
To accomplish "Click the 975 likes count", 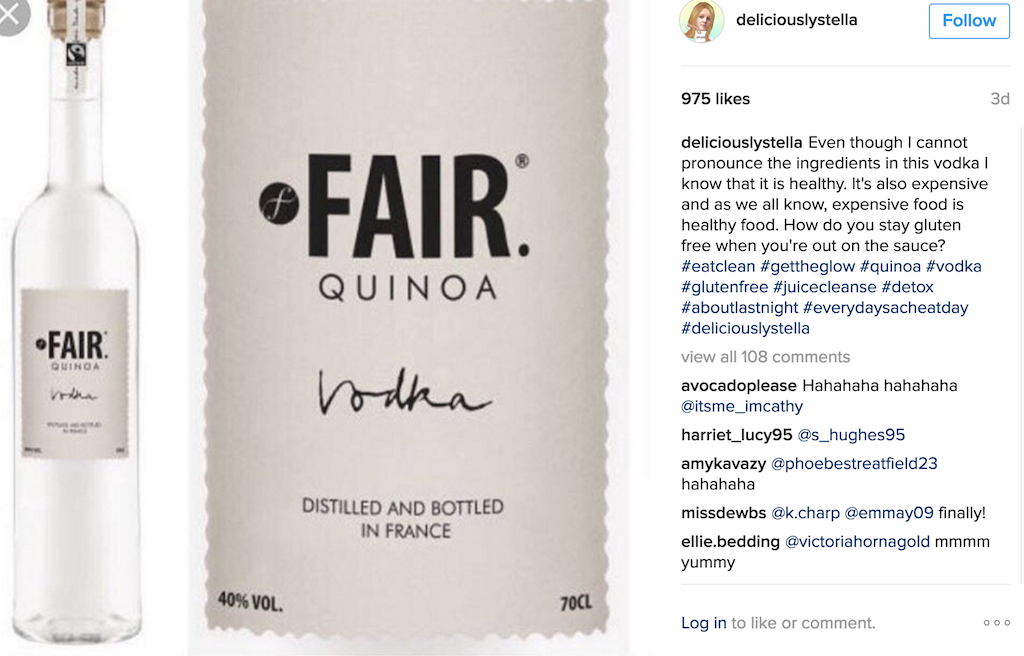I will pyautogui.click(x=715, y=99).
